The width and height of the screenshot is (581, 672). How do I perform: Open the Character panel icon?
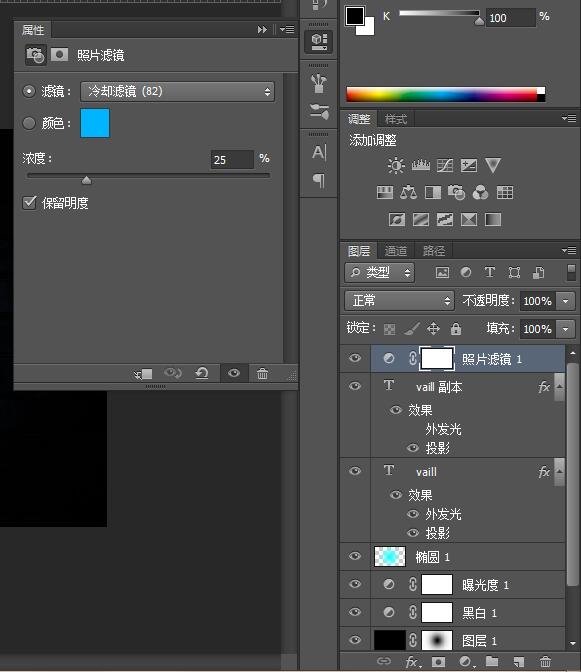tap(319, 152)
